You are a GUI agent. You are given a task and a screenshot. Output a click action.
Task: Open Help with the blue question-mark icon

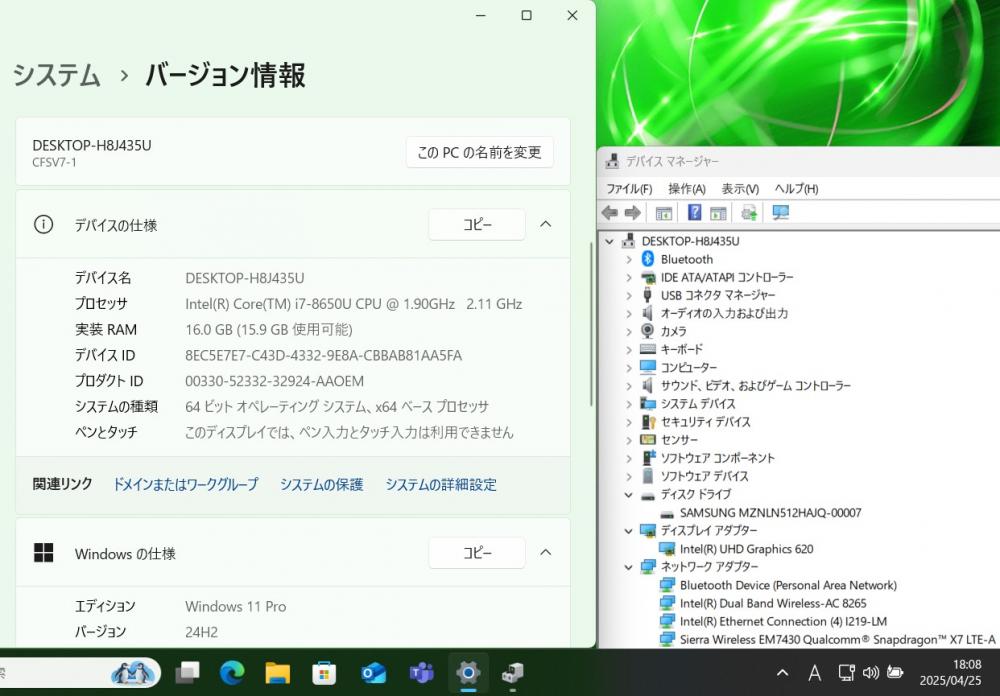tap(695, 212)
